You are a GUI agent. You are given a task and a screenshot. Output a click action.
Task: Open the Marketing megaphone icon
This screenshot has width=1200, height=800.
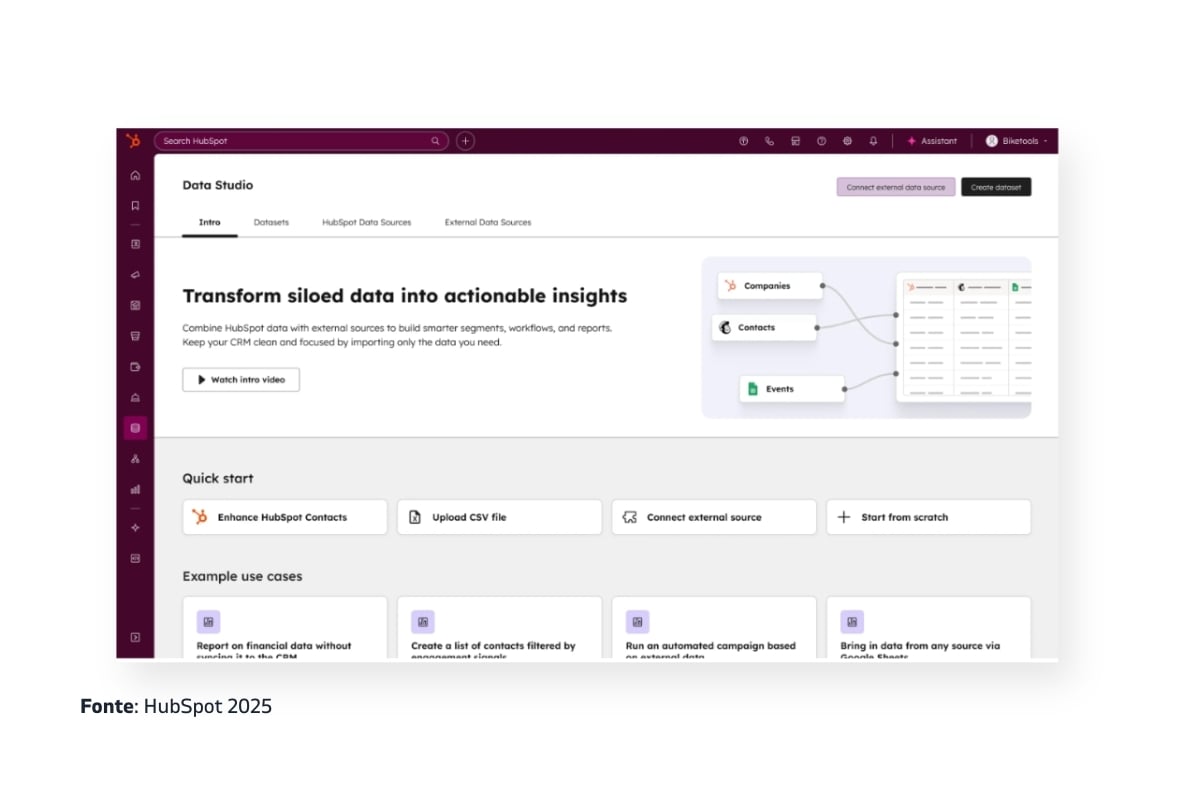[135, 275]
